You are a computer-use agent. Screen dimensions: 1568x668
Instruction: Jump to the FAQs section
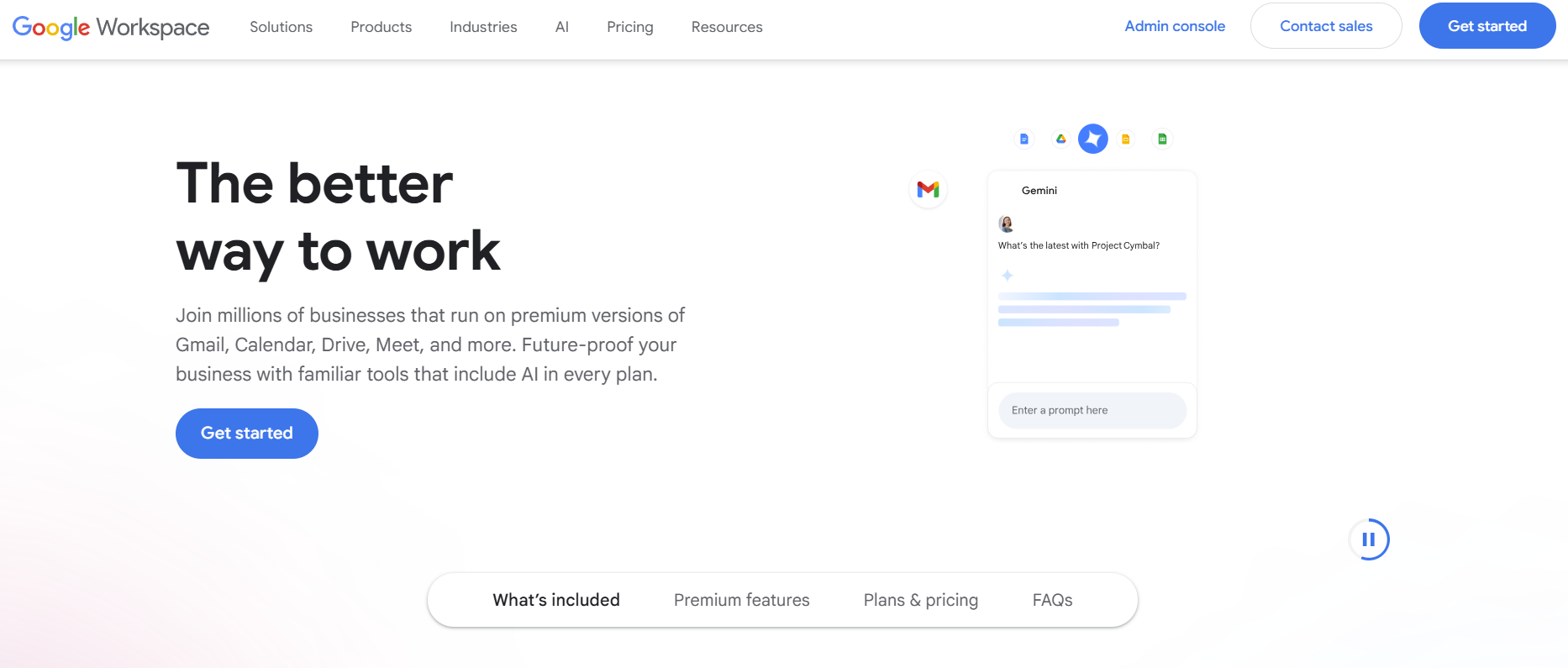click(1053, 600)
